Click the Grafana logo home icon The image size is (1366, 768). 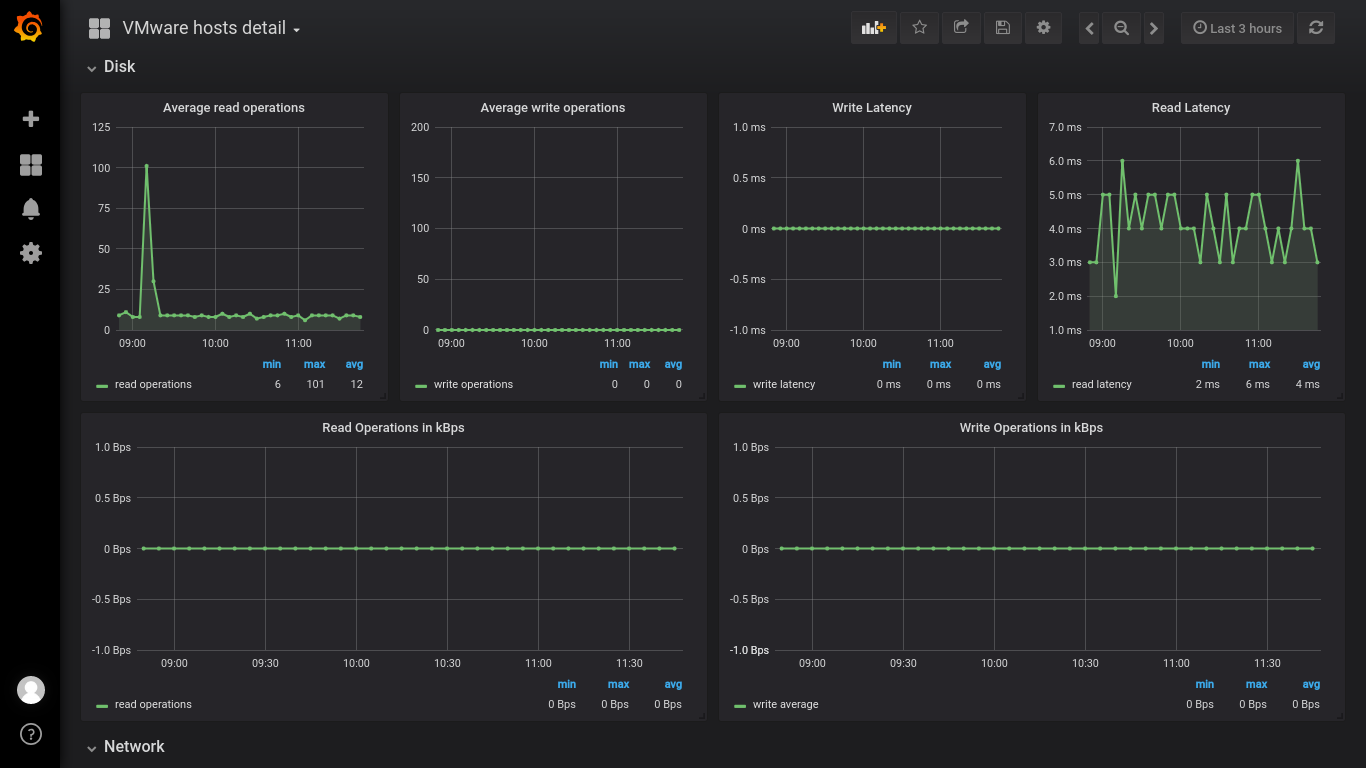[x=29, y=27]
